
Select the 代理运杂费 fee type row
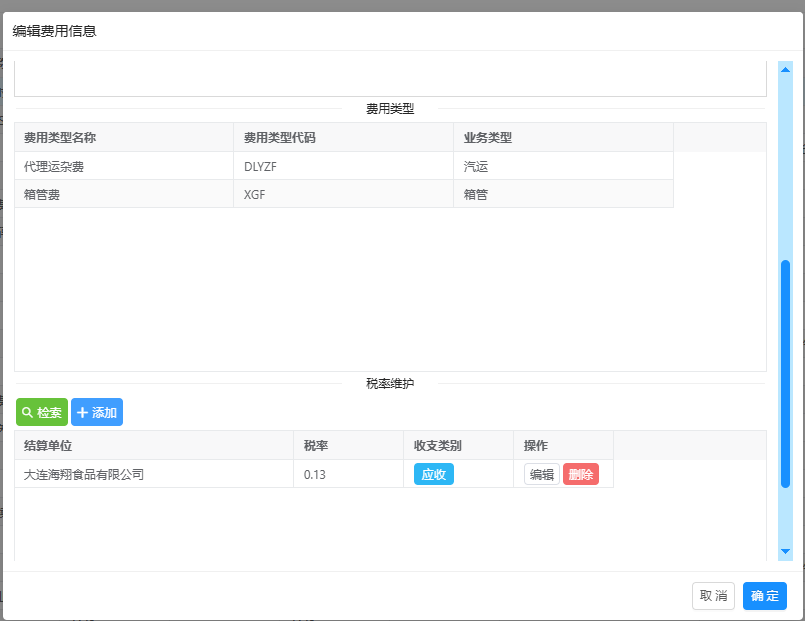pos(124,166)
